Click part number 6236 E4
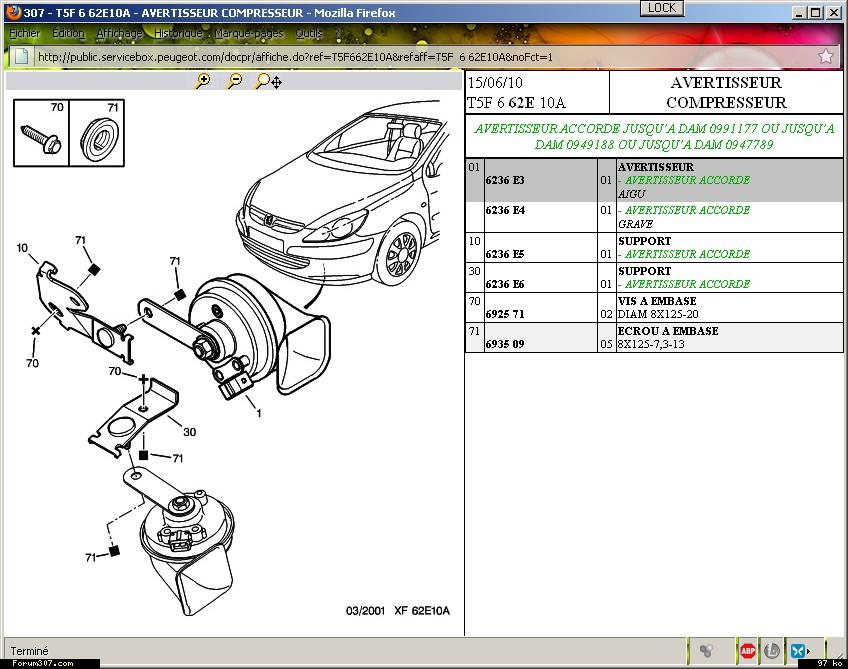848x669 pixels. click(505, 210)
